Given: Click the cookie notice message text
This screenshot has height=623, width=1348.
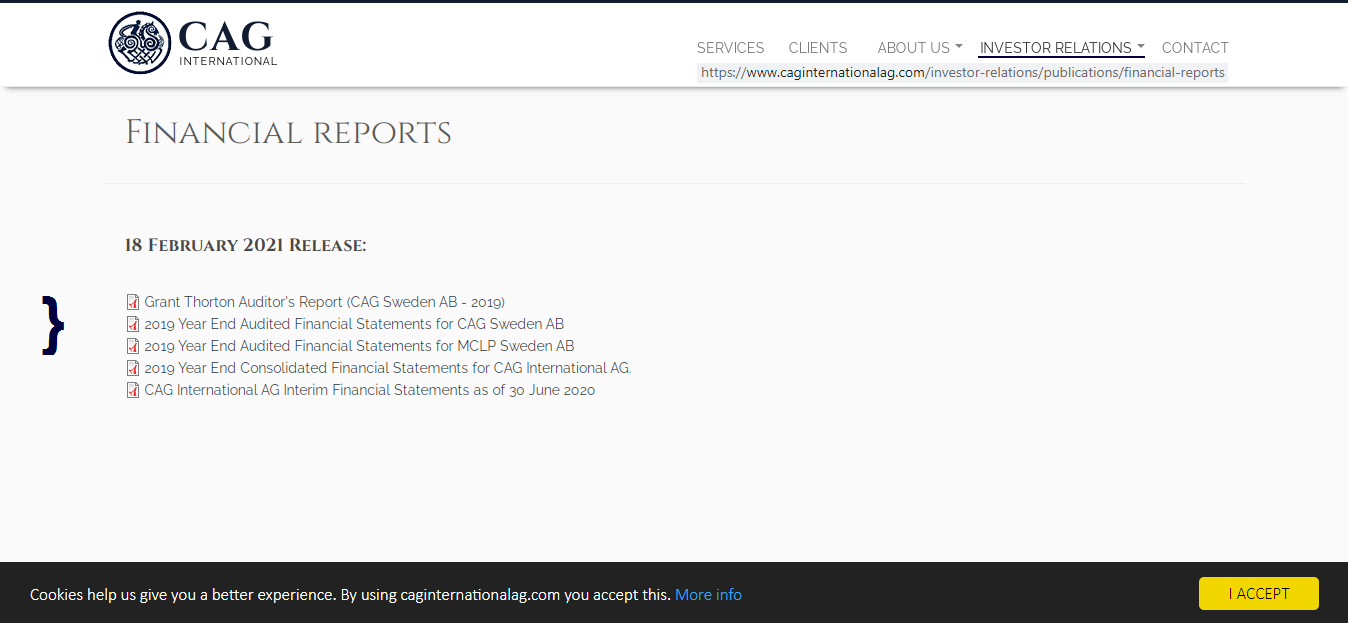Looking at the screenshot, I should point(350,594).
